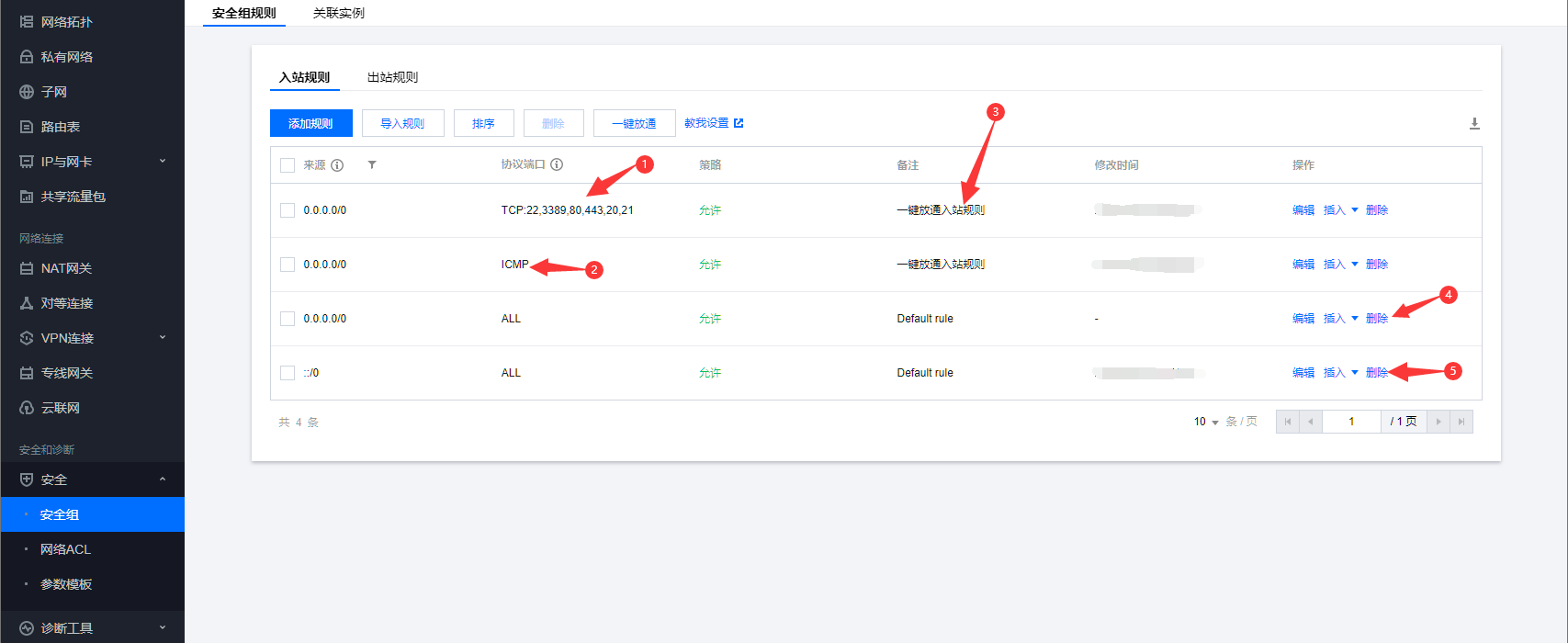Go to last page pagination icon
This screenshot has width=1568, height=643.
coord(1461,422)
